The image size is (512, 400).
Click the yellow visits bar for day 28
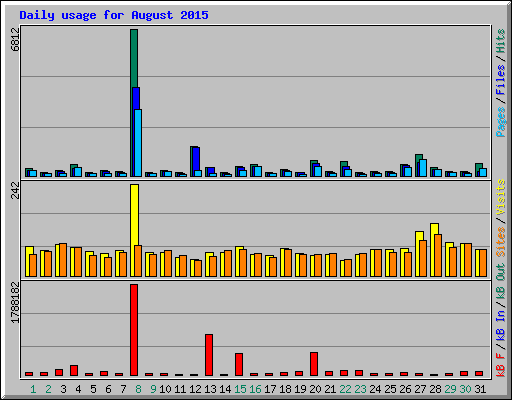click(434, 229)
